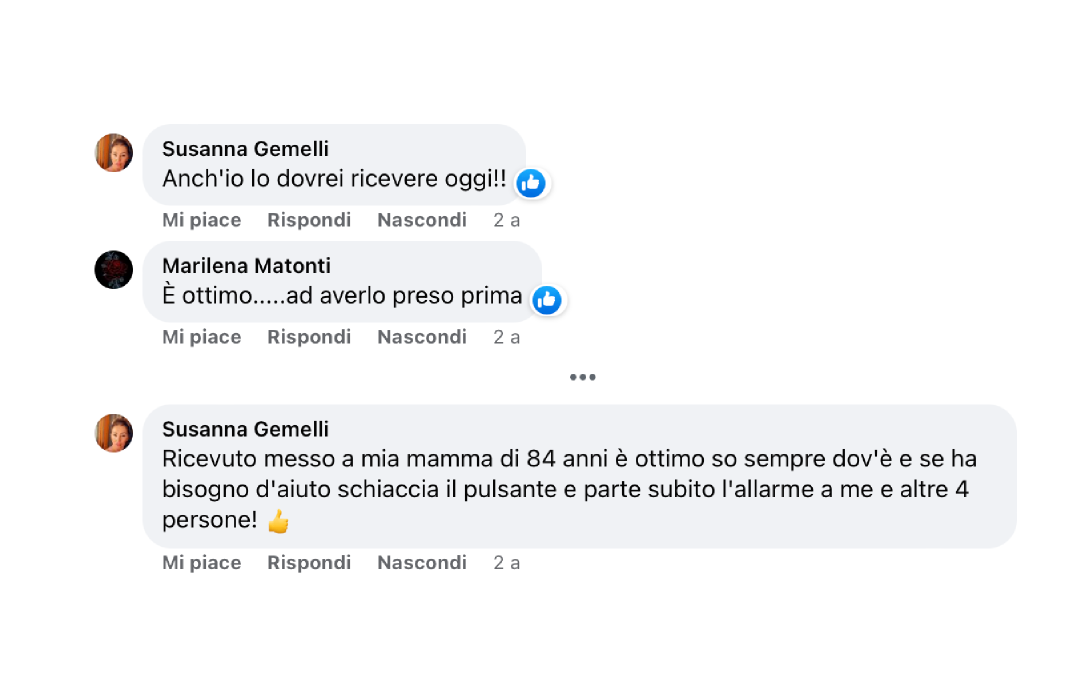
Task: Reply to Marilena Matonti's comment
Action: pyautogui.click(x=309, y=337)
